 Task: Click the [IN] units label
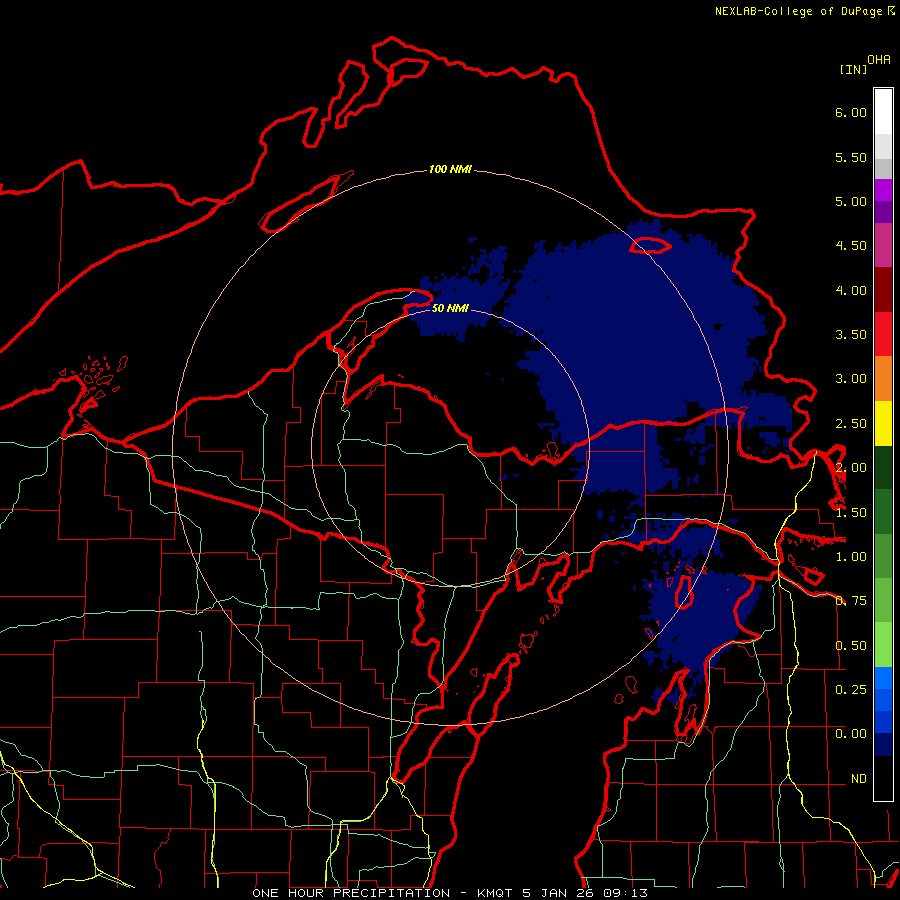click(853, 69)
